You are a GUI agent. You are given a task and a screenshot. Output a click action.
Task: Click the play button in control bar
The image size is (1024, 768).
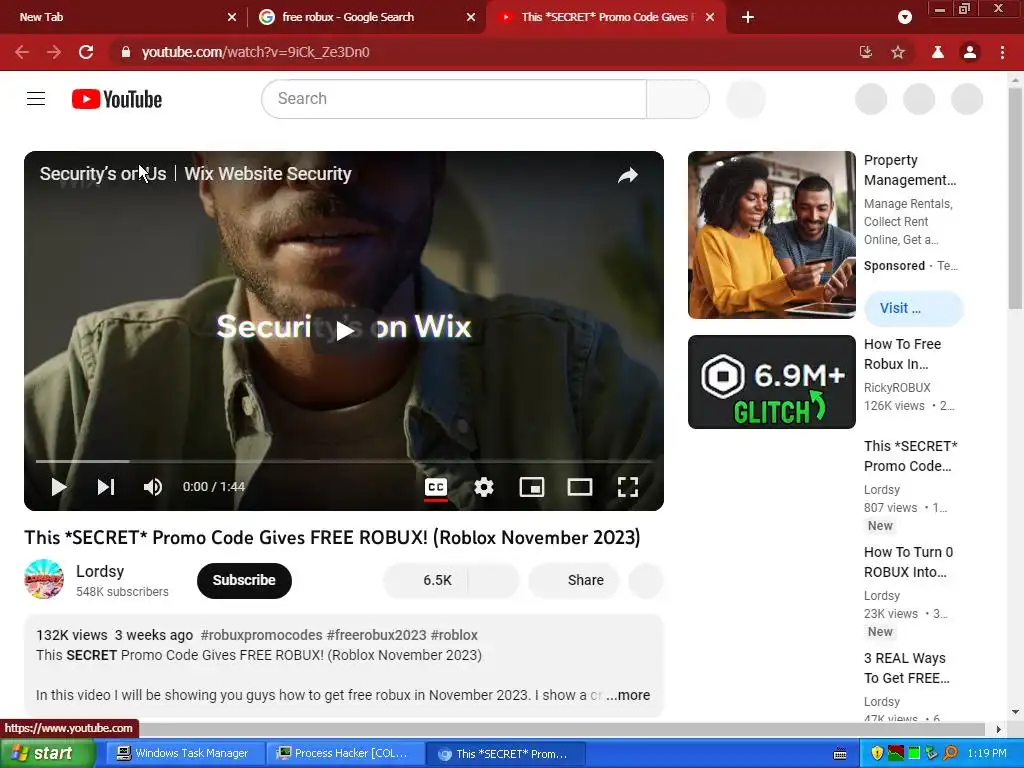[59, 487]
